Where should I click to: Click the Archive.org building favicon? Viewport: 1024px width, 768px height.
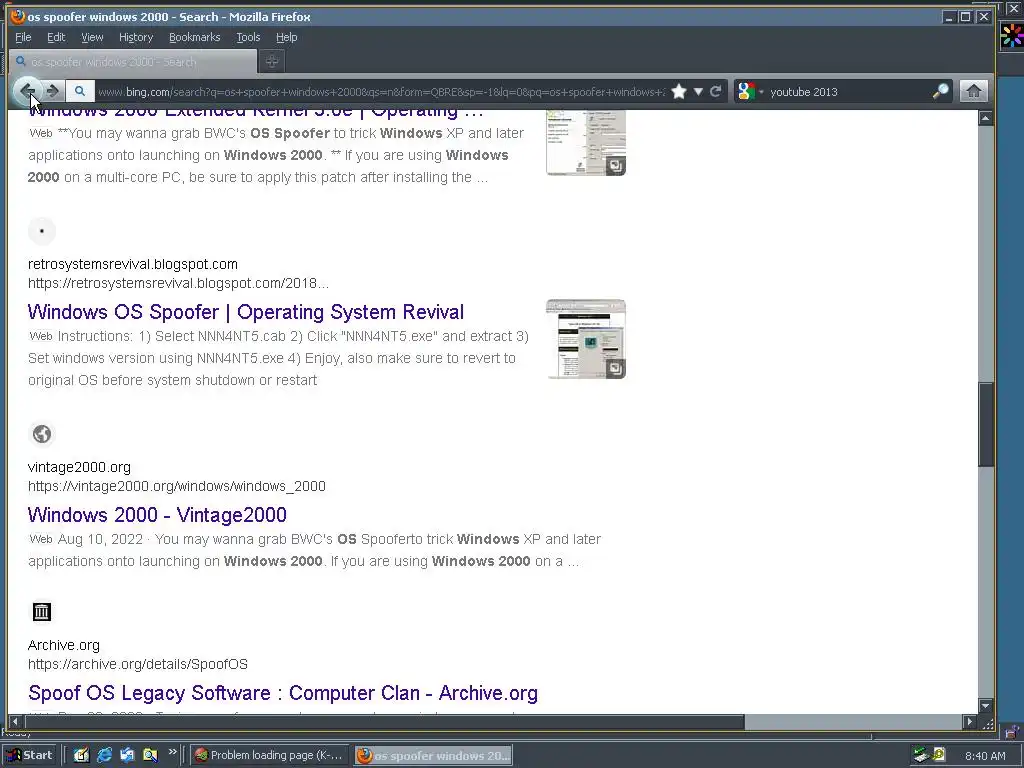pyautogui.click(x=42, y=612)
